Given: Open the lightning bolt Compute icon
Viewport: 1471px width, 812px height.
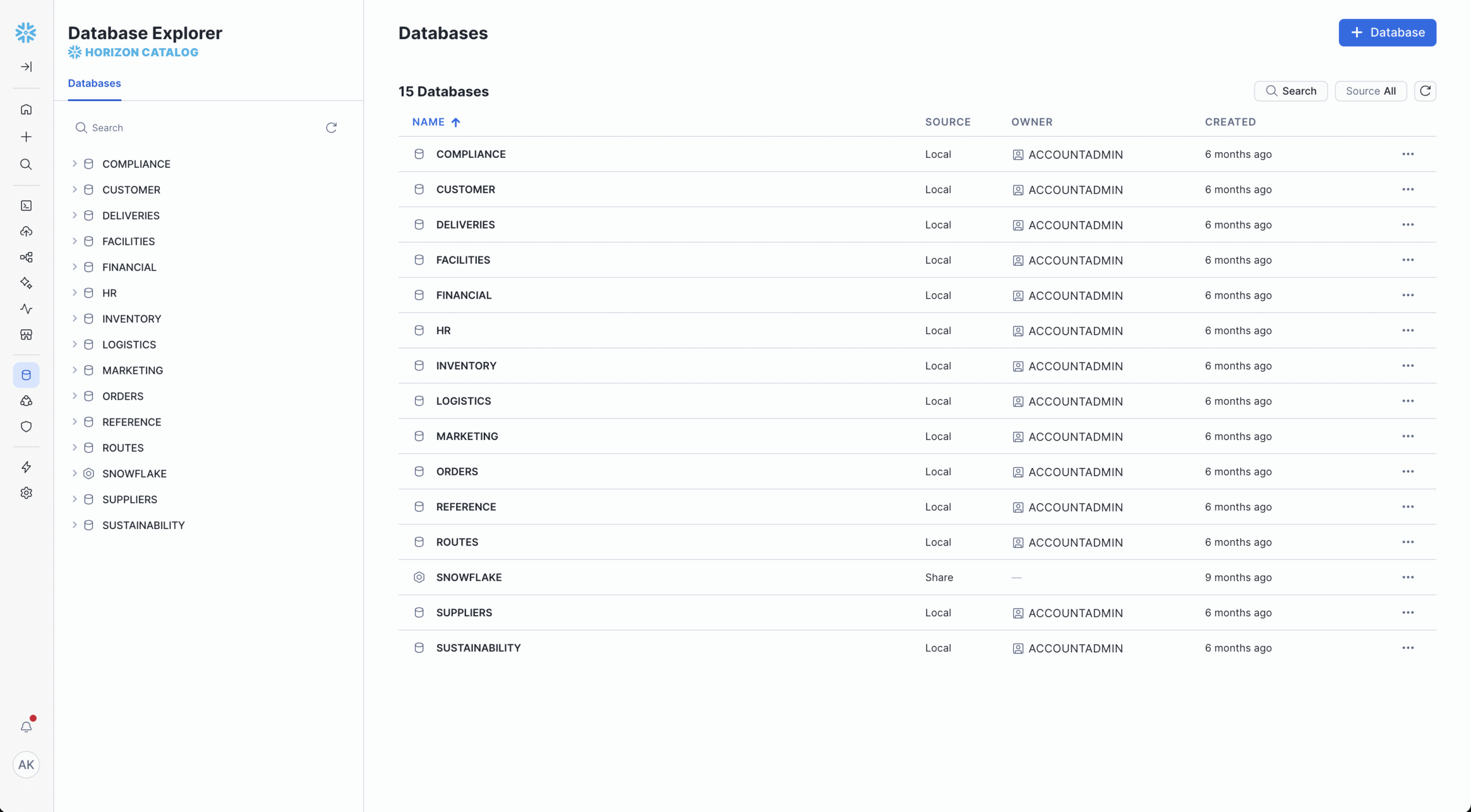Looking at the screenshot, I should (26, 467).
